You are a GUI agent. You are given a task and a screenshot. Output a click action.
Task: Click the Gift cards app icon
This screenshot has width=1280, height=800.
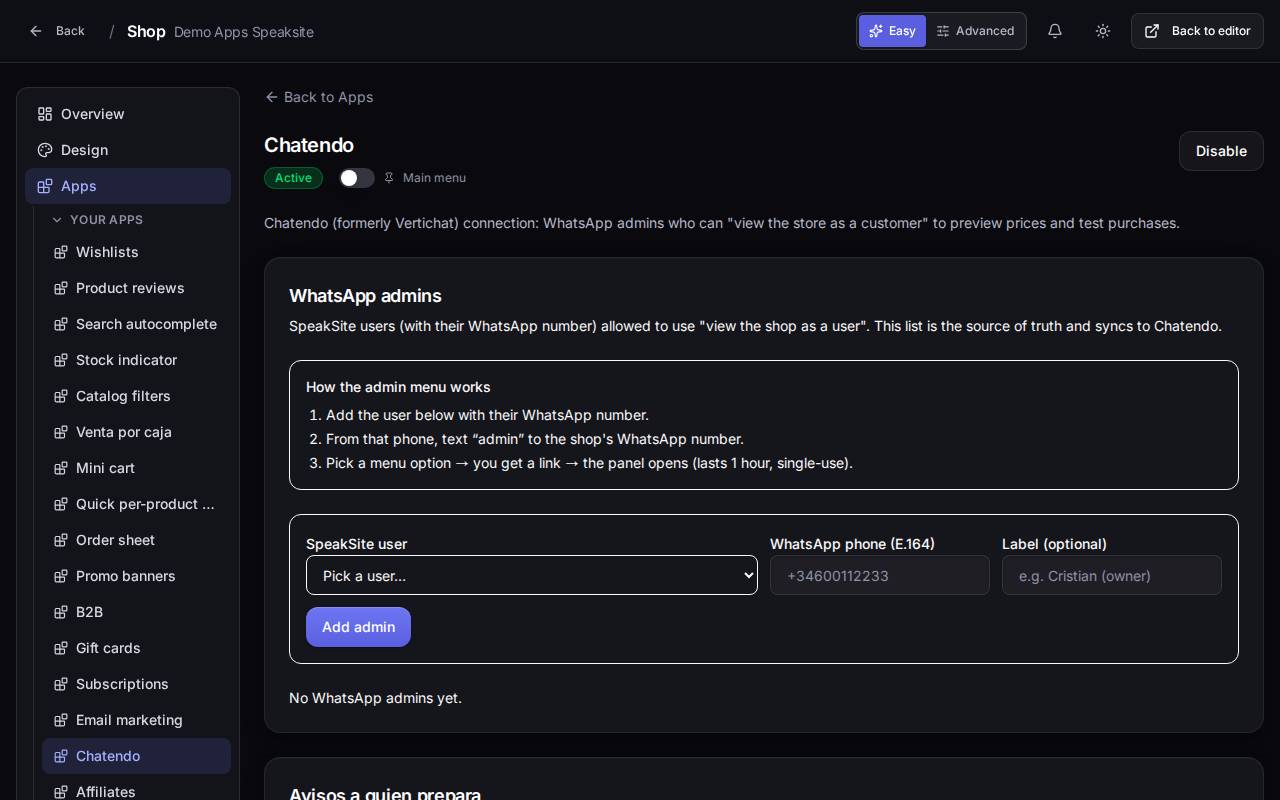[61, 648]
